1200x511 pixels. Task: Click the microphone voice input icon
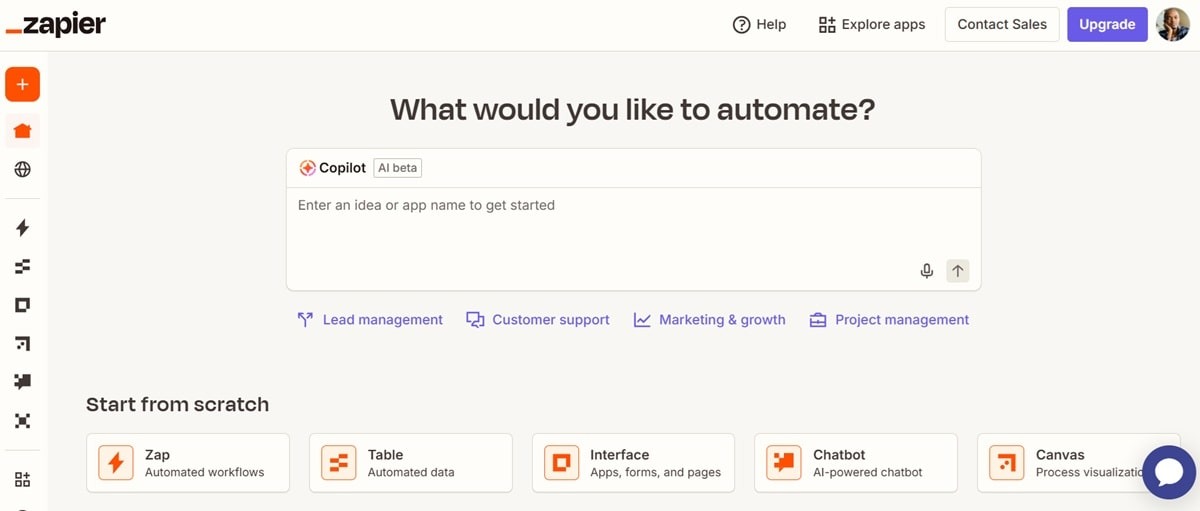click(x=927, y=271)
